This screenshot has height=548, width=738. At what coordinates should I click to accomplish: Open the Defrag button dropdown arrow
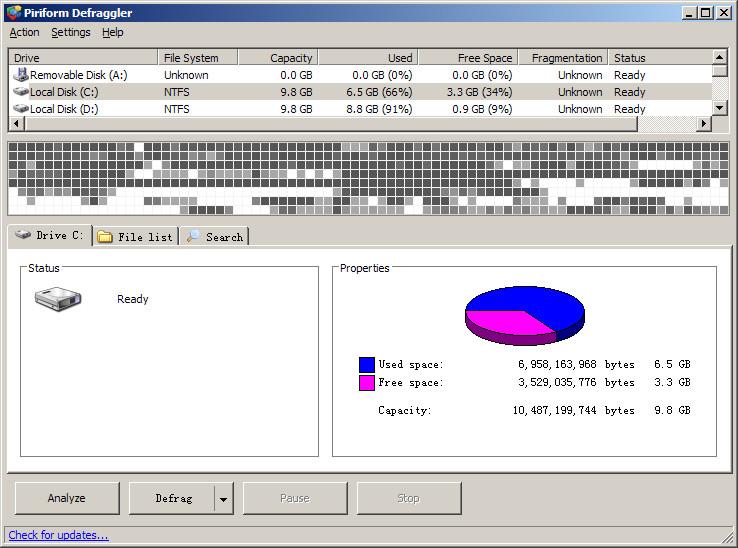pyautogui.click(x=224, y=498)
